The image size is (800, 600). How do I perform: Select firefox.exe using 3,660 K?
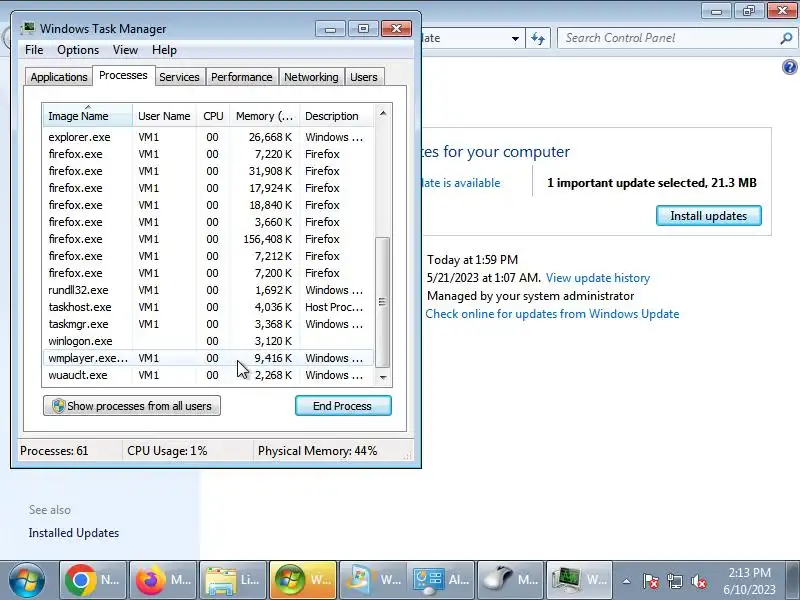coord(208,222)
